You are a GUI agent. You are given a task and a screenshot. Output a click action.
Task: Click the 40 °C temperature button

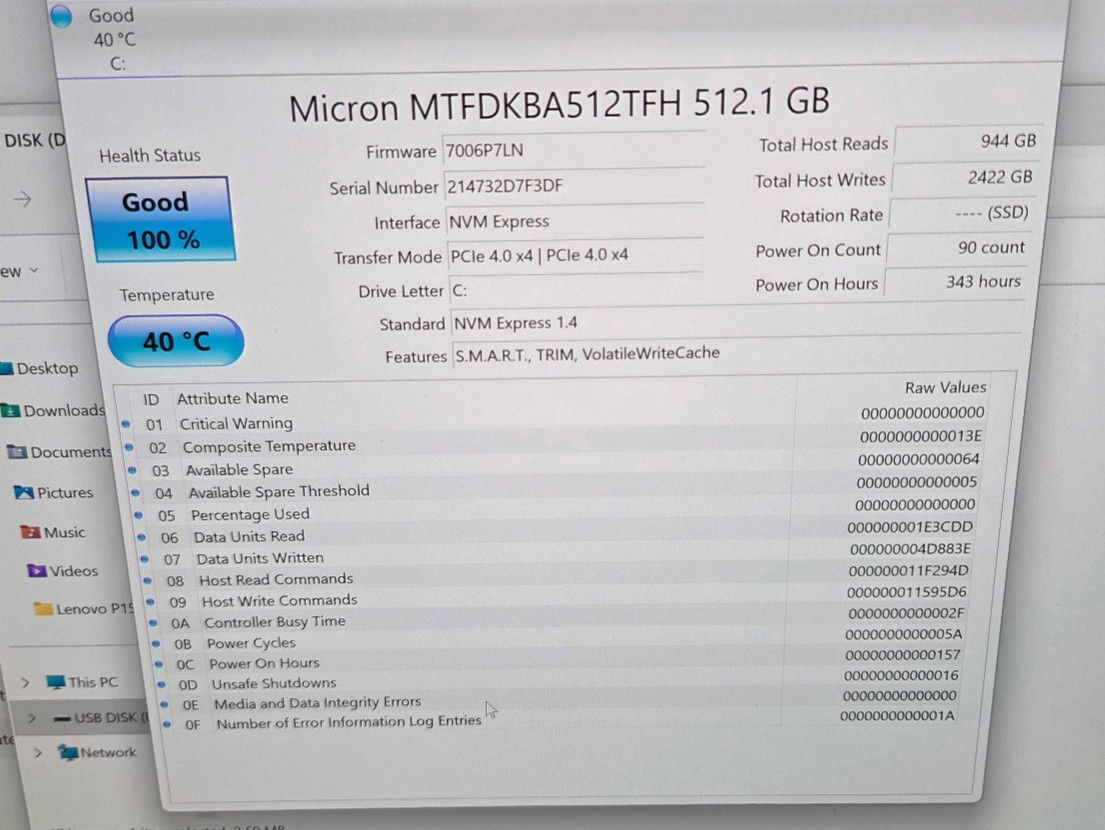[176, 341]
